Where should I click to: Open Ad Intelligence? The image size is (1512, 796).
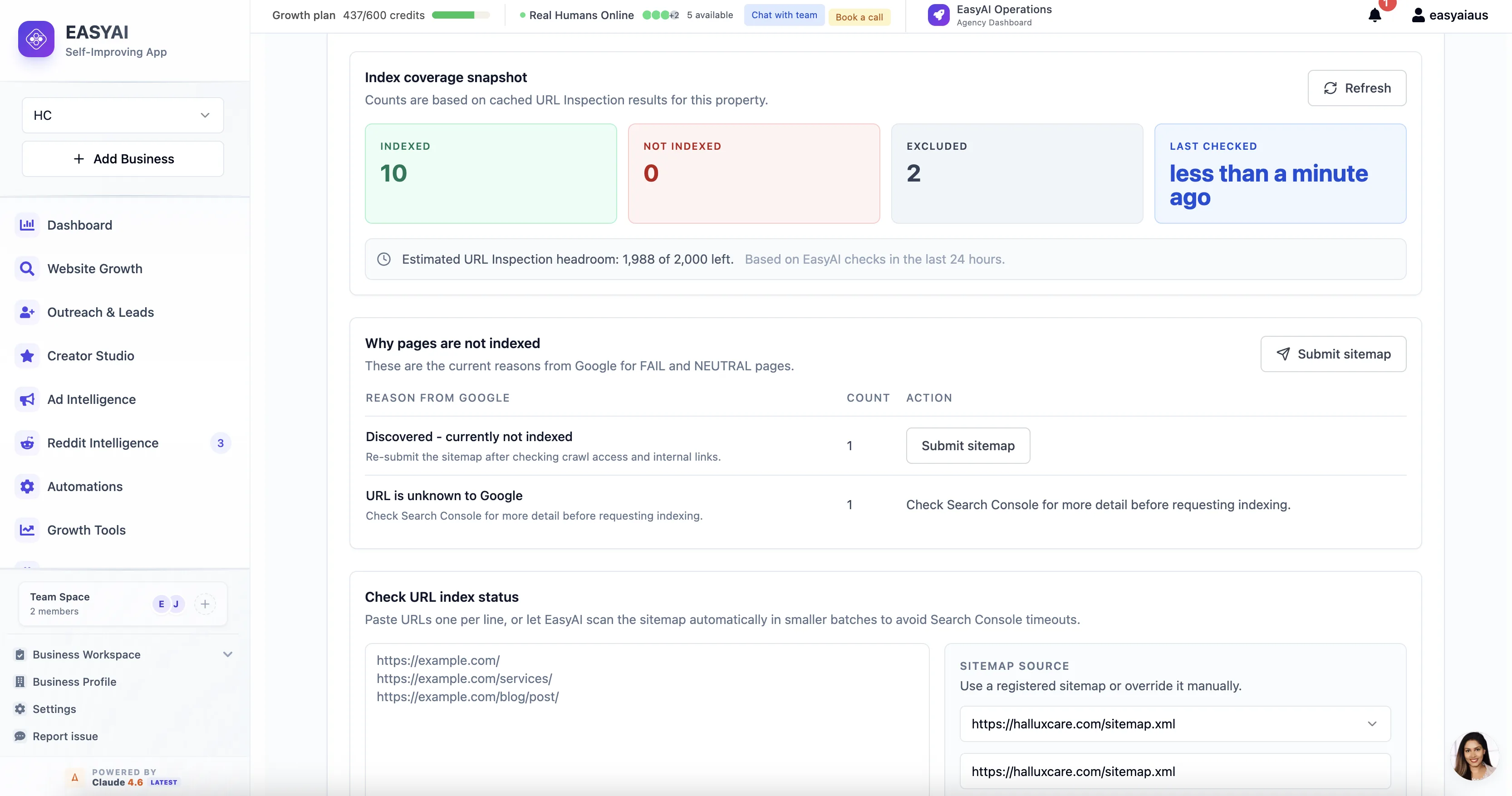[x=91, y=398]
